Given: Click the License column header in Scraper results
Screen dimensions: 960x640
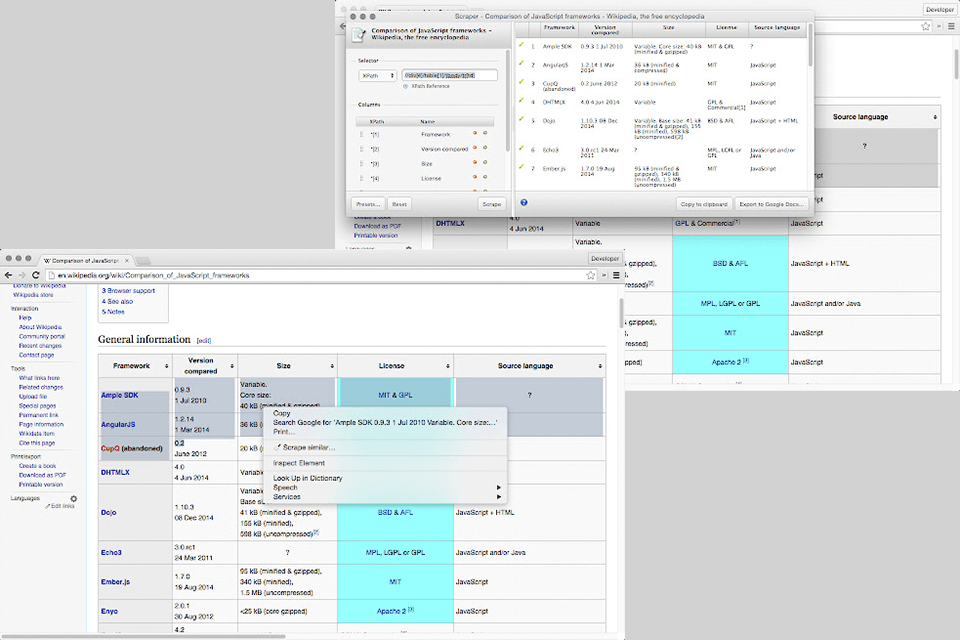Looking at the screenshot, I should click(x=726, y=28).
